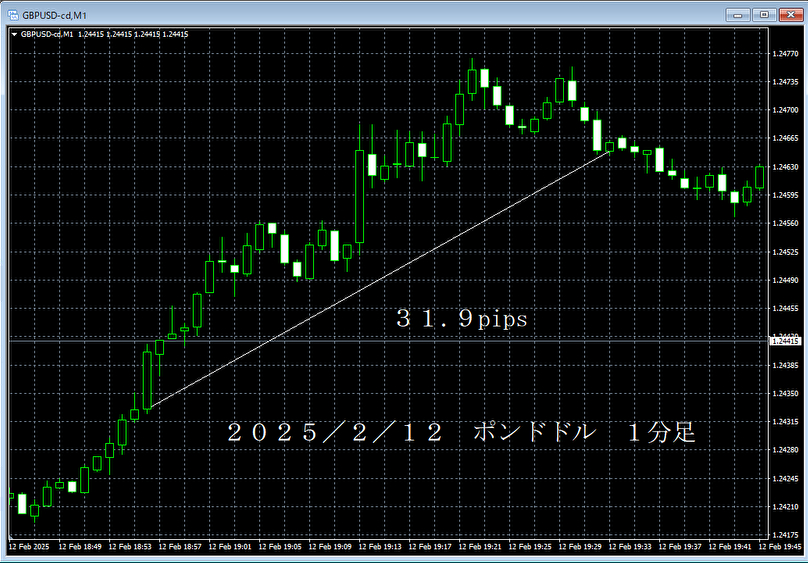Click the 1.24175 price scale label
808x563 pixels.
[x=786, y=507]
